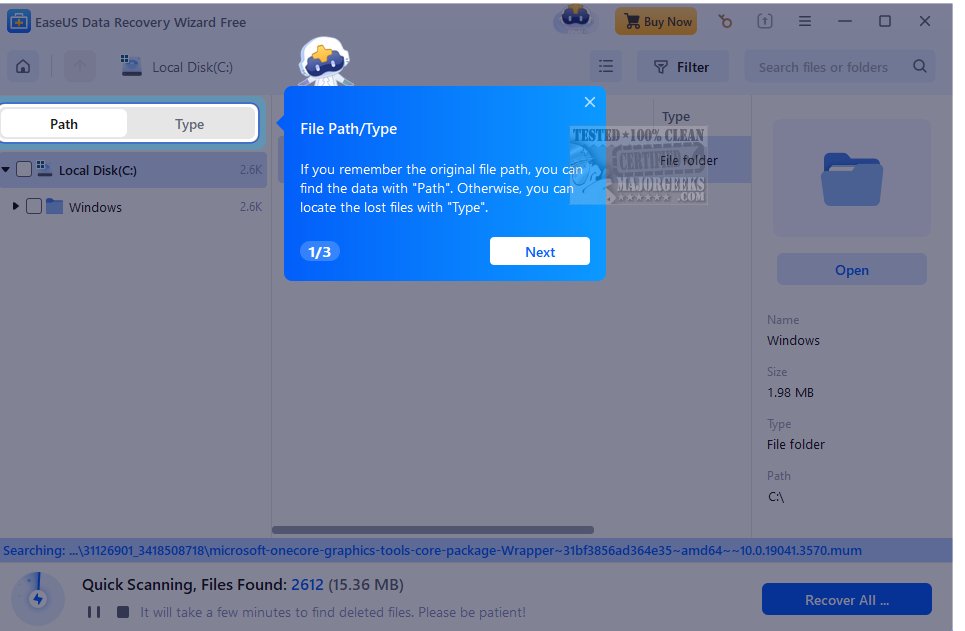Switch to list view icon
Viewport: 965px width, 631px height.
pos(606,66)
